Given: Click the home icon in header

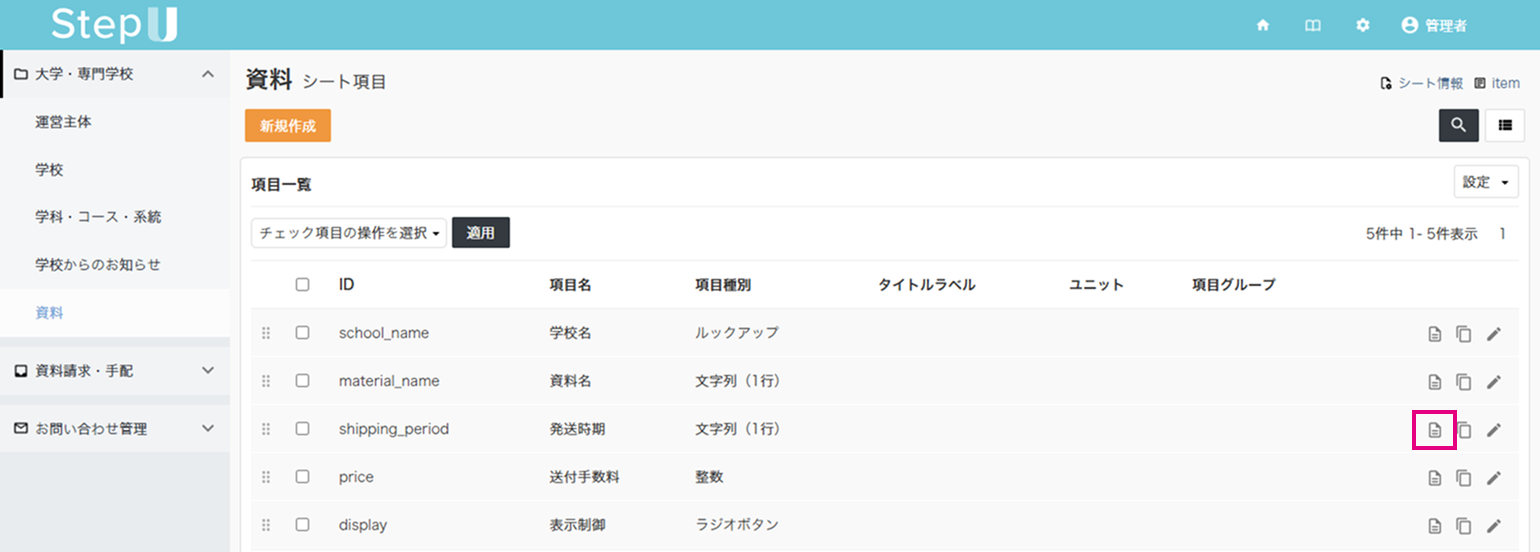Looking at the screenshot, I should pyautogui.click(x=1263, y=26).
